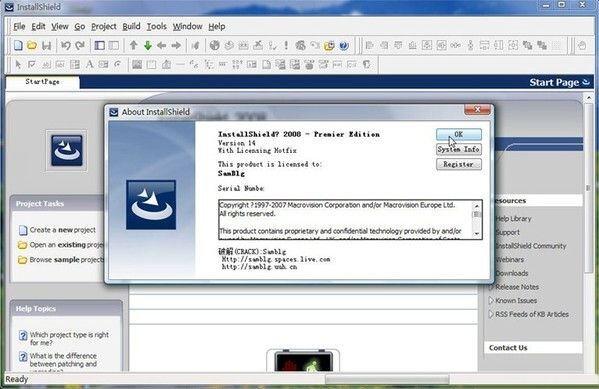Open Which project type is right for me topic
The image size is (599, 389).
[69, 339]
